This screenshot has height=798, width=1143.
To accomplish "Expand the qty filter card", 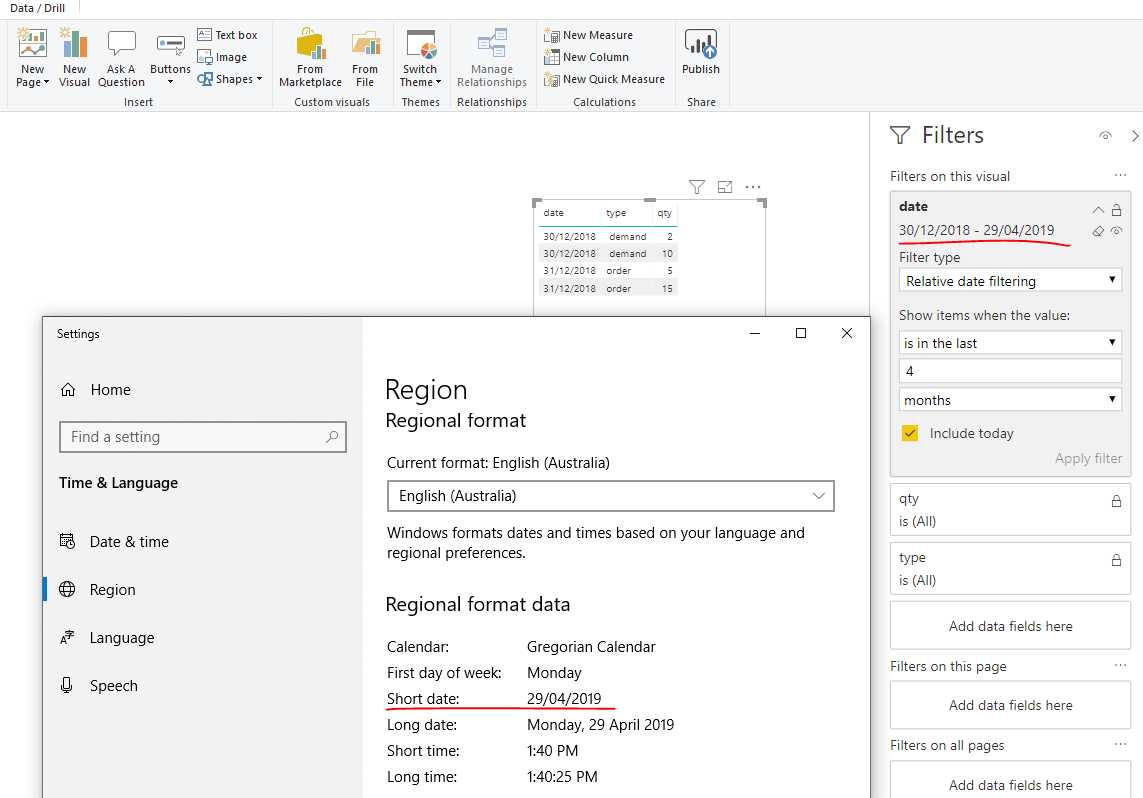I will [1010, 509].
